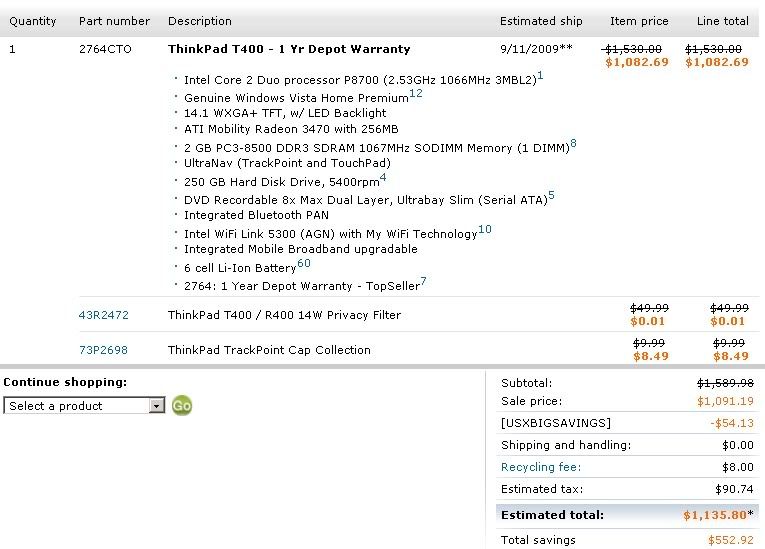The height and width of the screenshot is (549, 765).
Task: Open footnote 60 after Li-Ion Battery
Action: pos(304,264)
